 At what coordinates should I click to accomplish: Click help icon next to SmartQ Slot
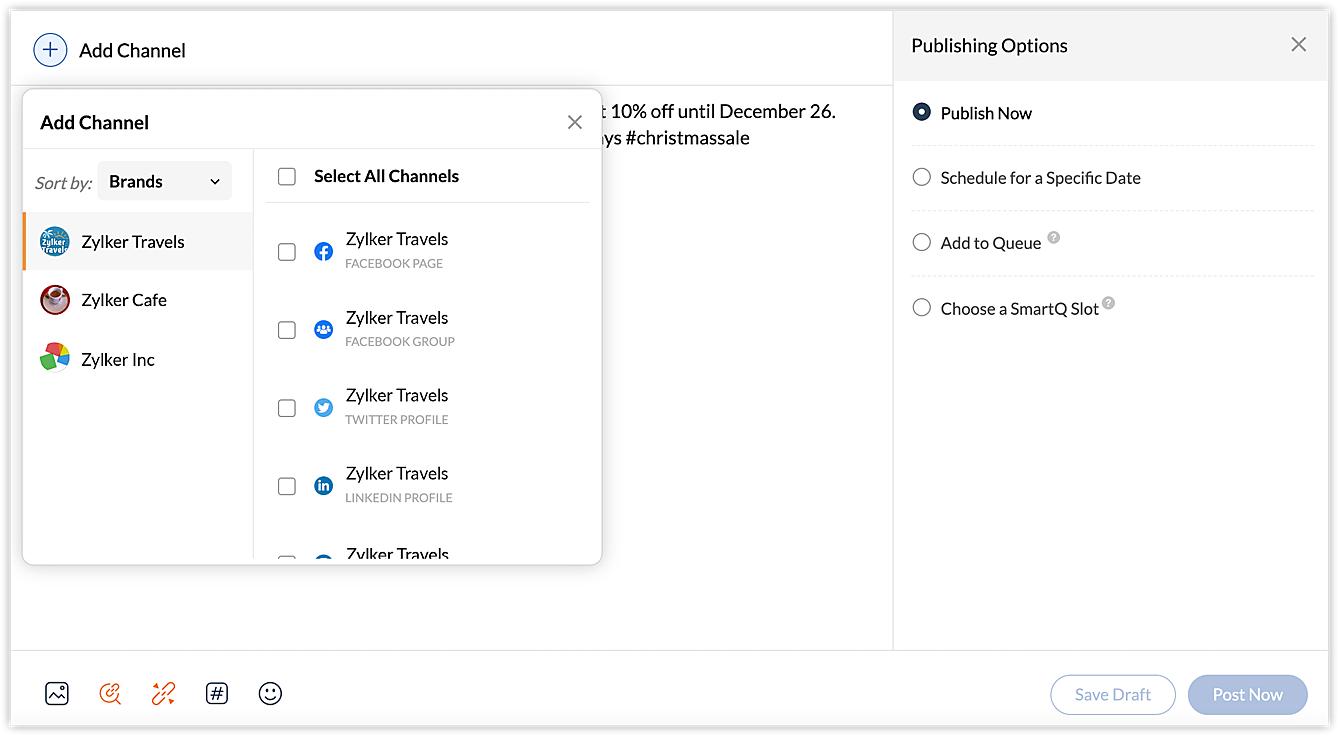pyautogui.click(x=1108, y=304)
